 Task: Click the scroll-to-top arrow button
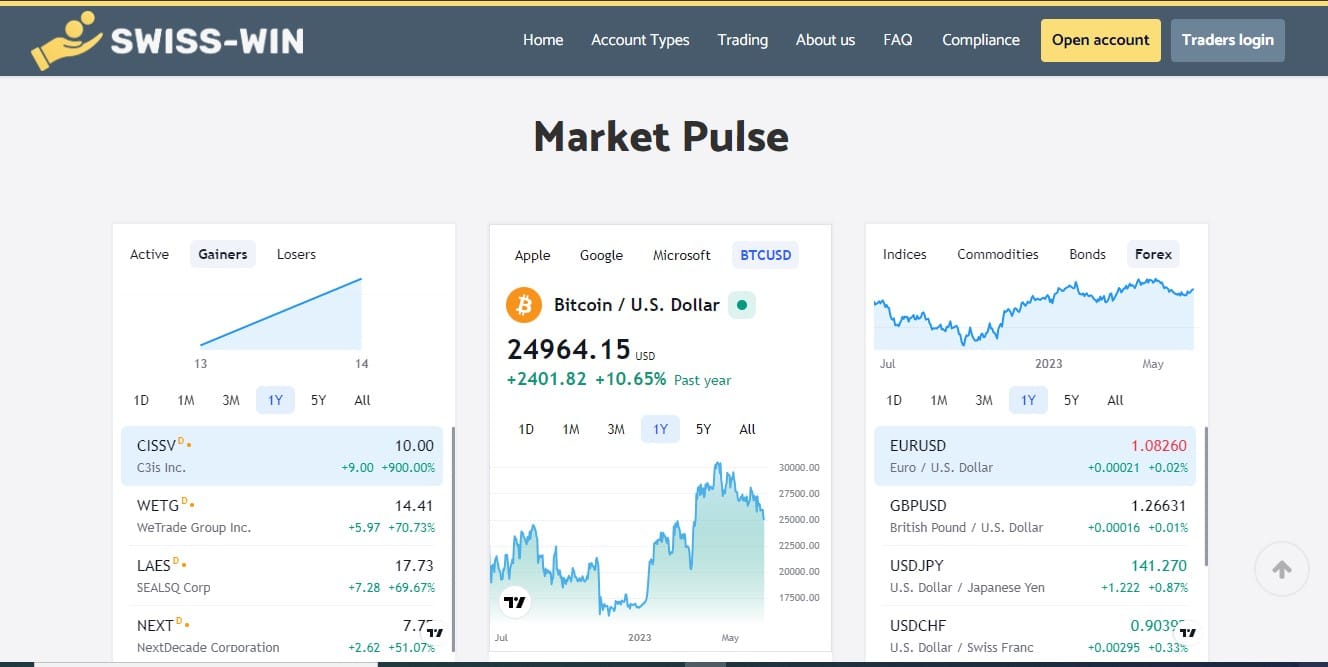click(x=1281, y=569)
